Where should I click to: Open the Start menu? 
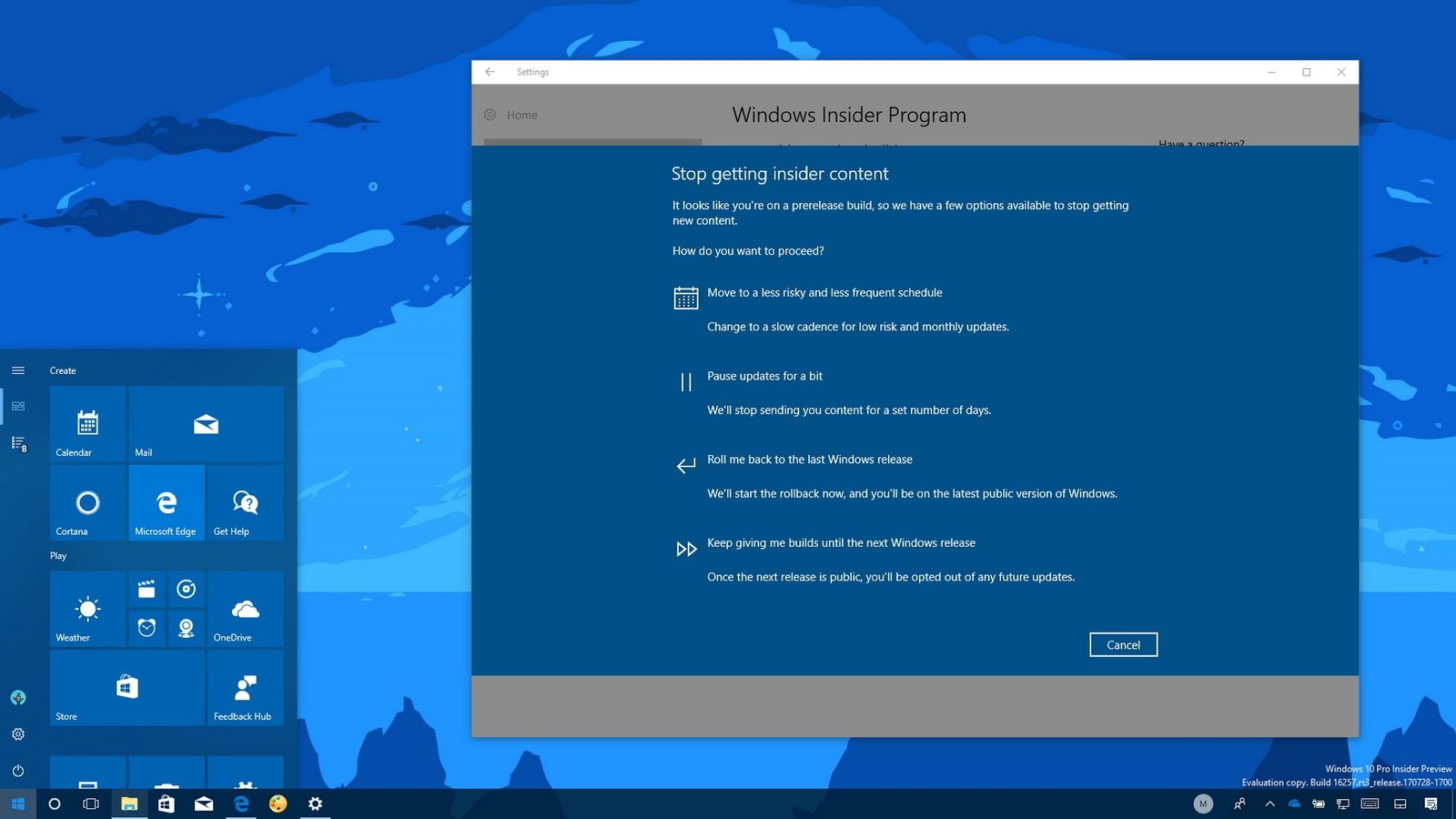click(18, 804)
